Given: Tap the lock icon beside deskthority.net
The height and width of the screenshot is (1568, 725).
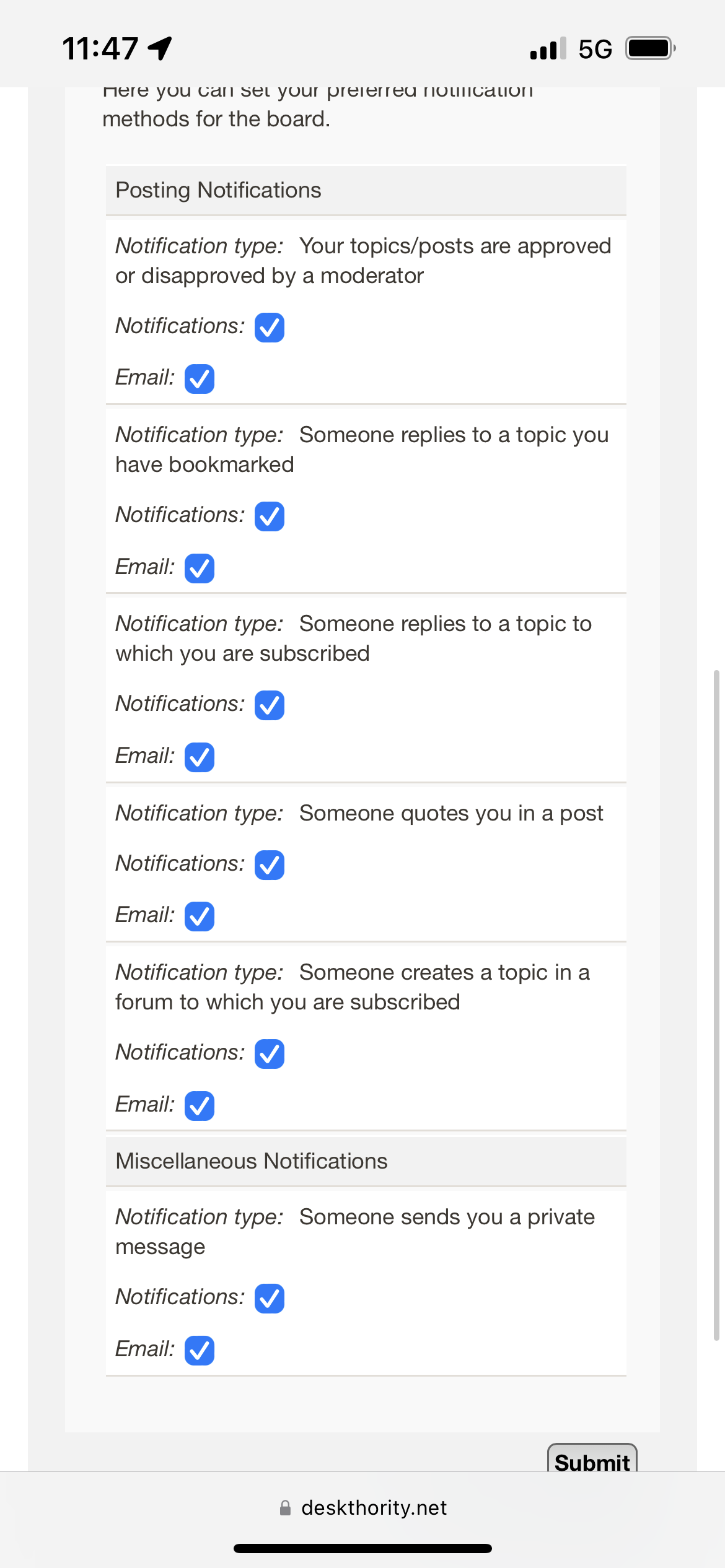Looking at the screenshot, I should pos(285,1508).
